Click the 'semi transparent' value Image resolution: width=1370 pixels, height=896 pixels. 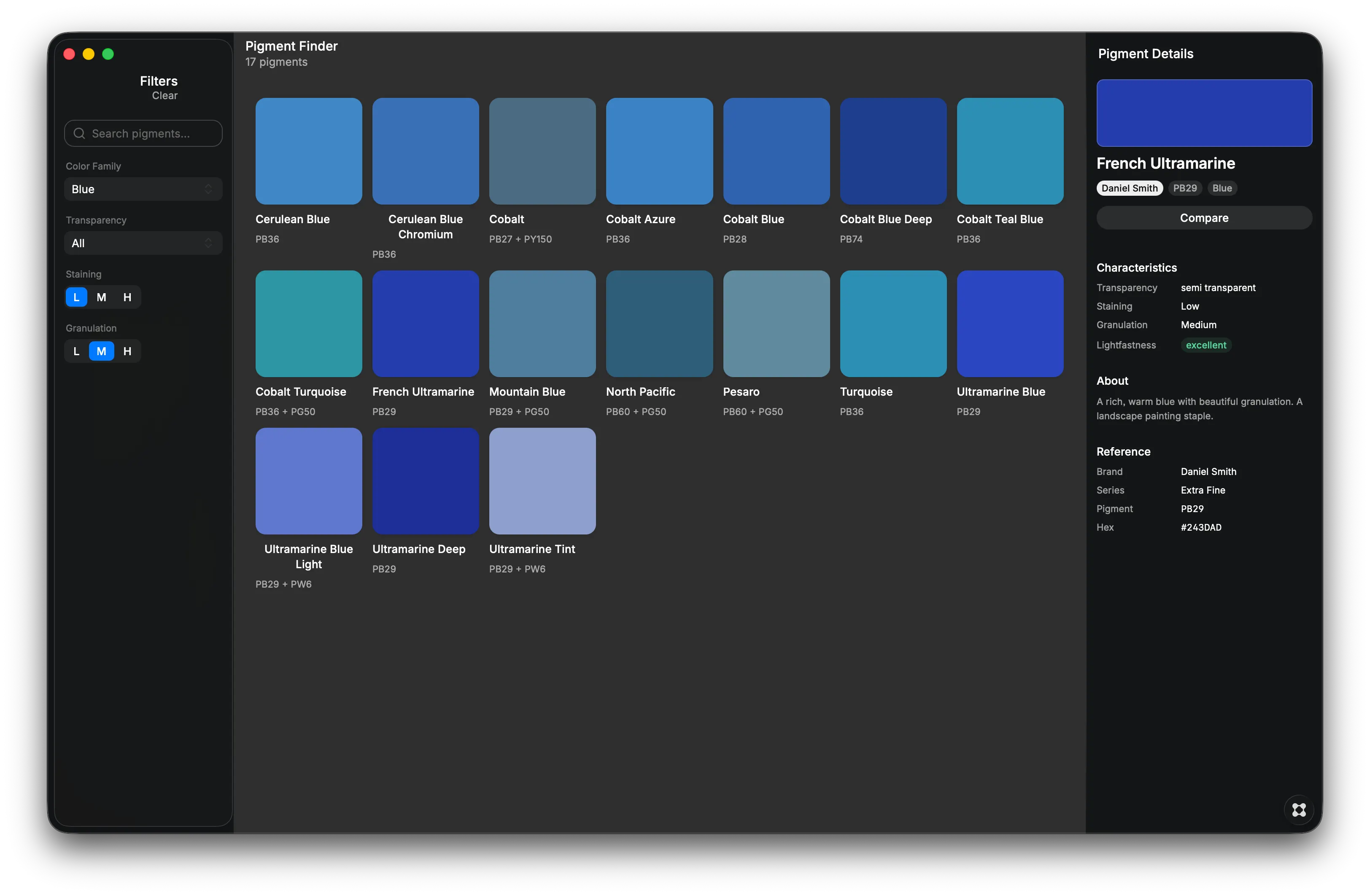point(1218,288)
